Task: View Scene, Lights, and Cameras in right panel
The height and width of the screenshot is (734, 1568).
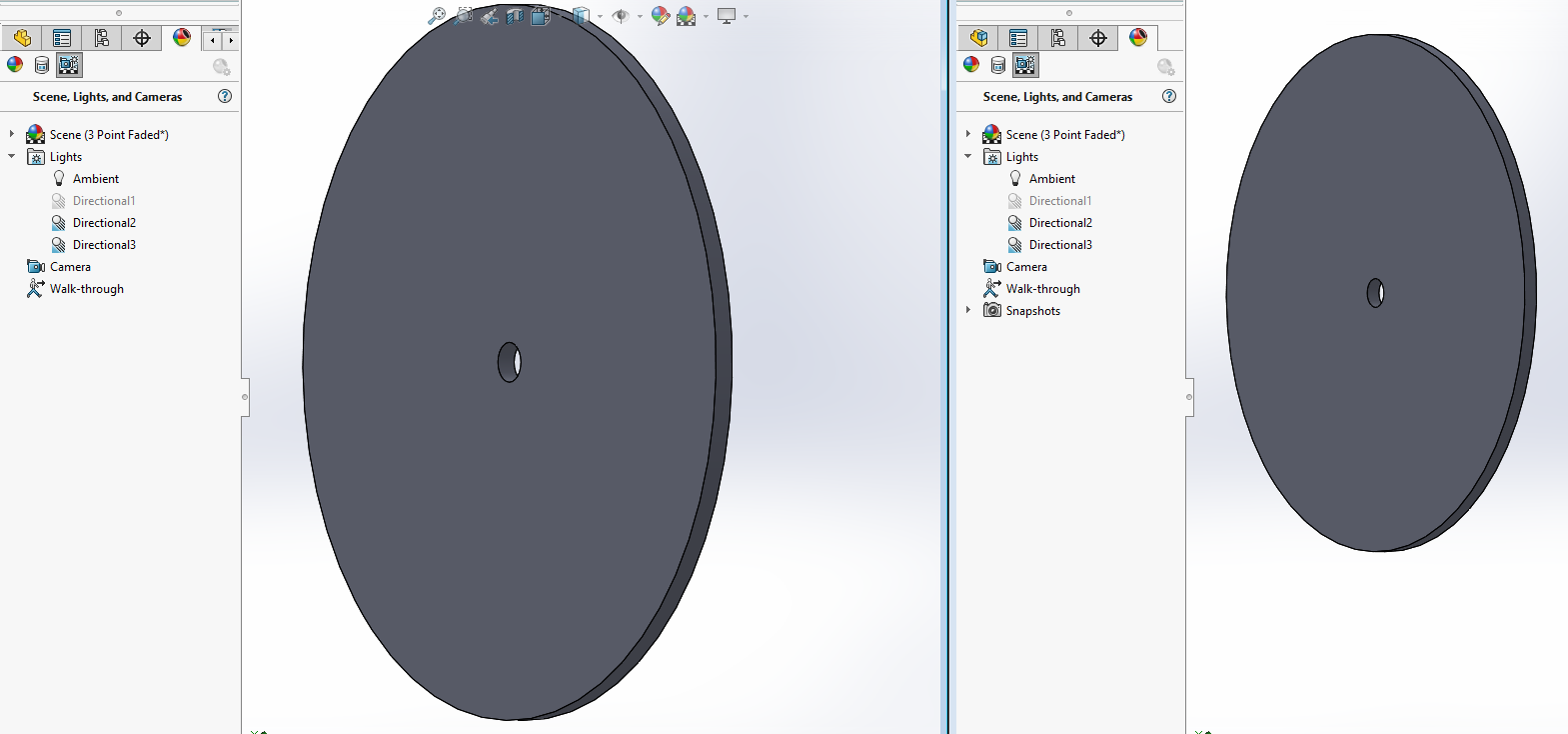Action: tap(1025, 65)
